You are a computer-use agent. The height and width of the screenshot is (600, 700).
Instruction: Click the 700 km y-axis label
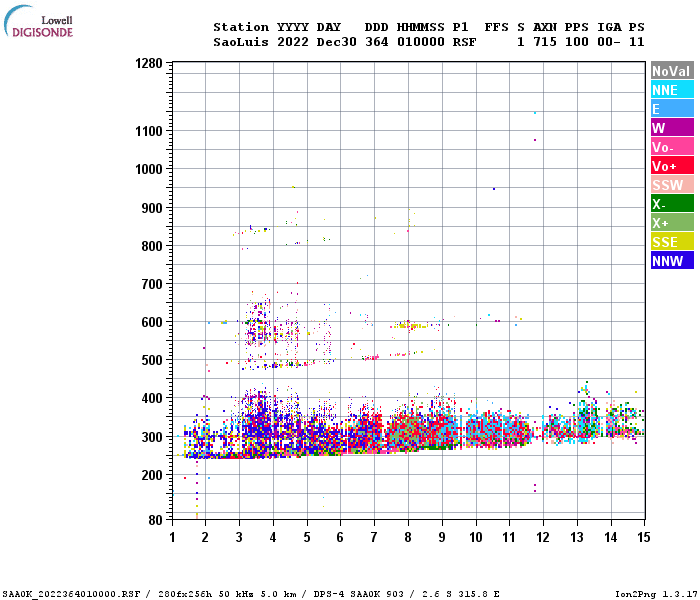152,284
